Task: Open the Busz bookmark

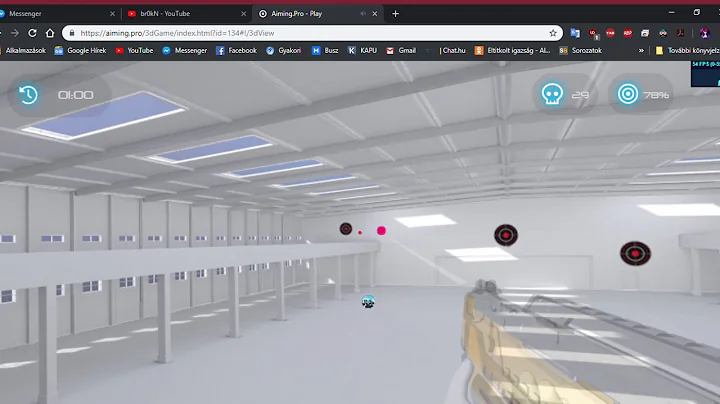Action: [x=325, y=50]
